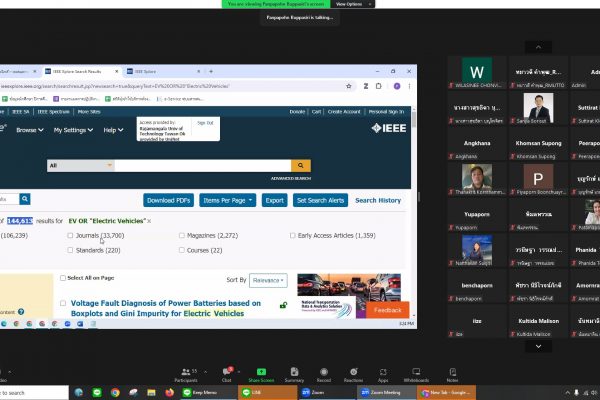Select the Voltage Fault Diagnosis article checkbox
This screenshot has height=400, width=600.
(x=63, y=303)
